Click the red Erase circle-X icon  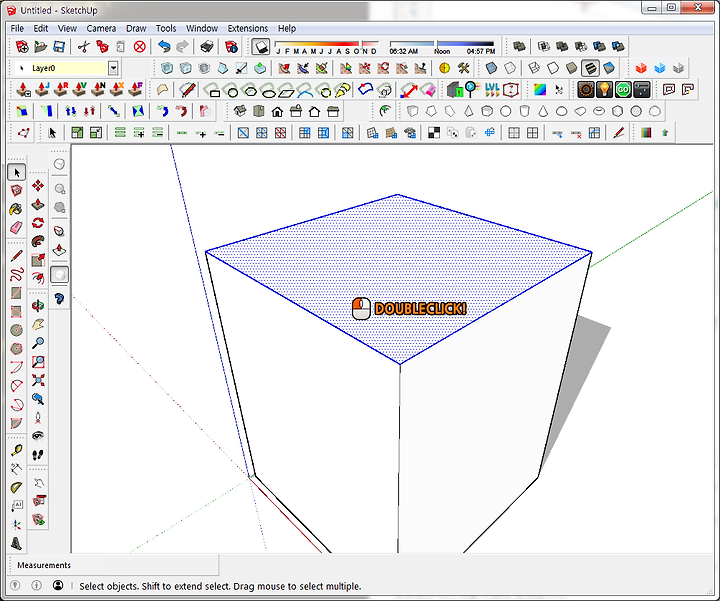[x=140, y=46]
